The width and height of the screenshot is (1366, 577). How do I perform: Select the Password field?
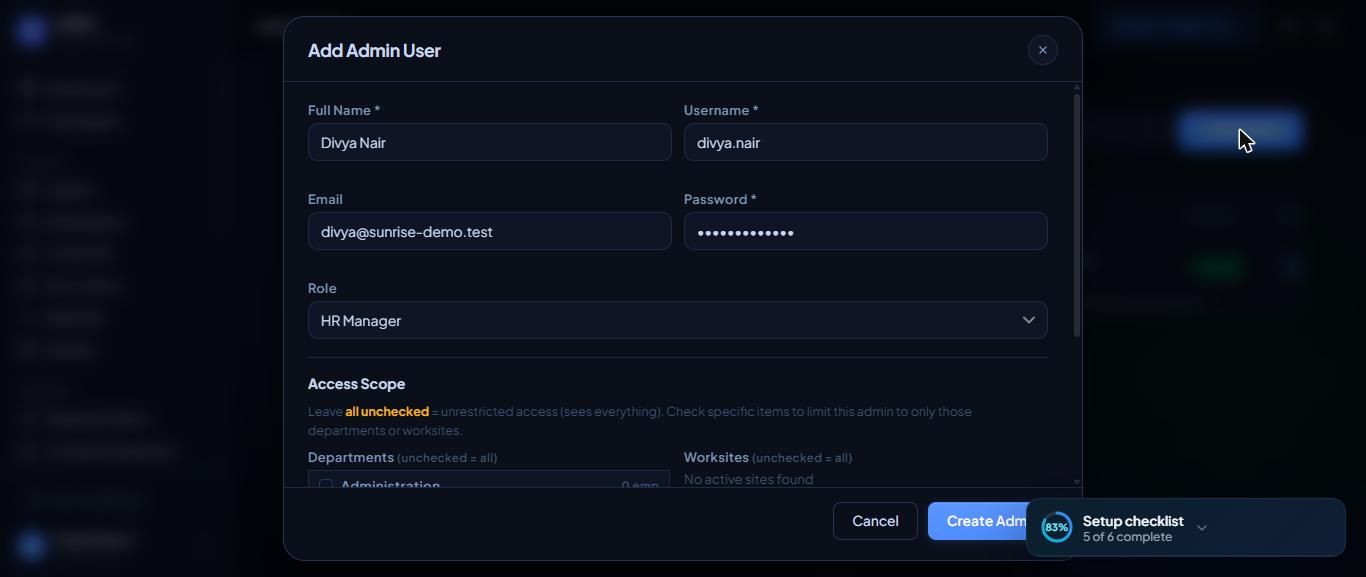point(865,231)
